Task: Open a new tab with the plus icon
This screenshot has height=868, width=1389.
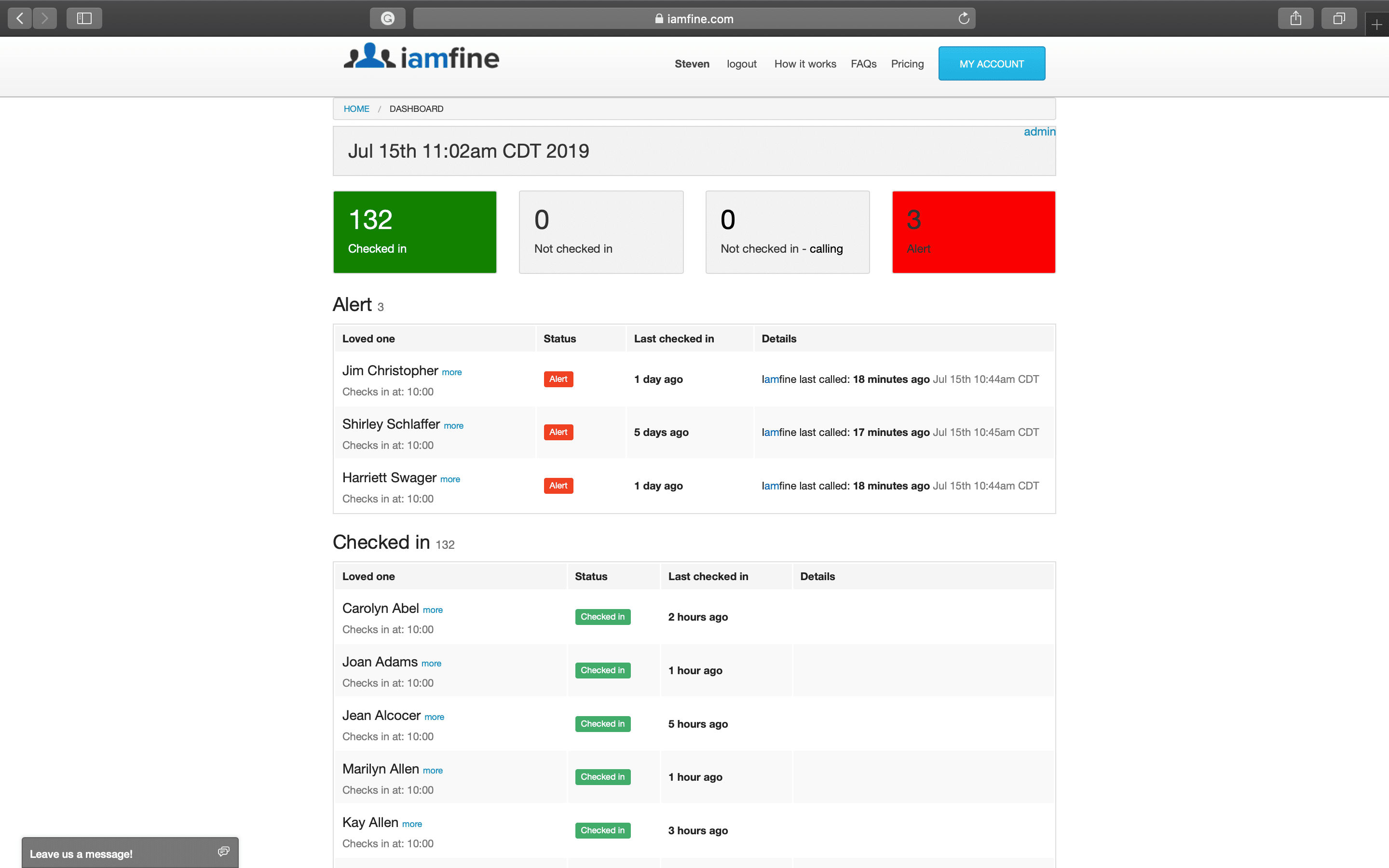Action: (1377, 24)
